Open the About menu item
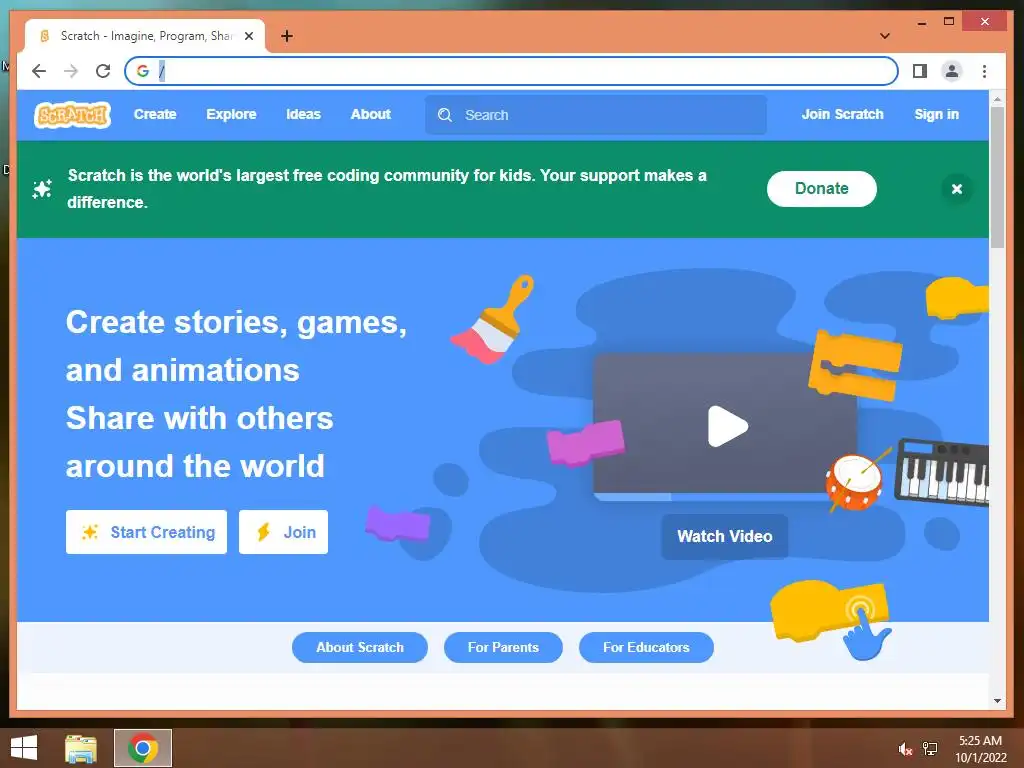 [370, 114]
